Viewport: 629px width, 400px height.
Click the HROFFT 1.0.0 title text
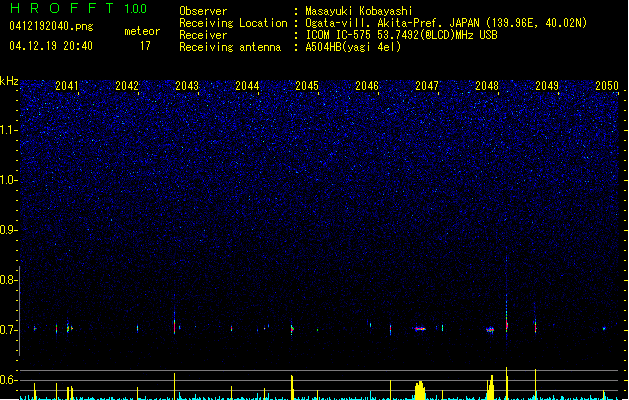coord(78,8)
